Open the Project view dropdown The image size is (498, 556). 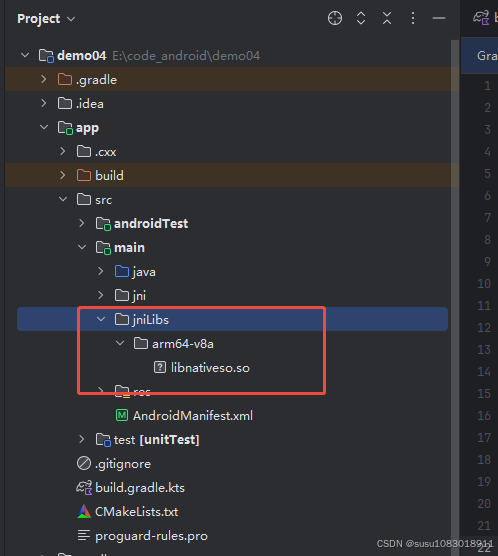pos(46,18)
